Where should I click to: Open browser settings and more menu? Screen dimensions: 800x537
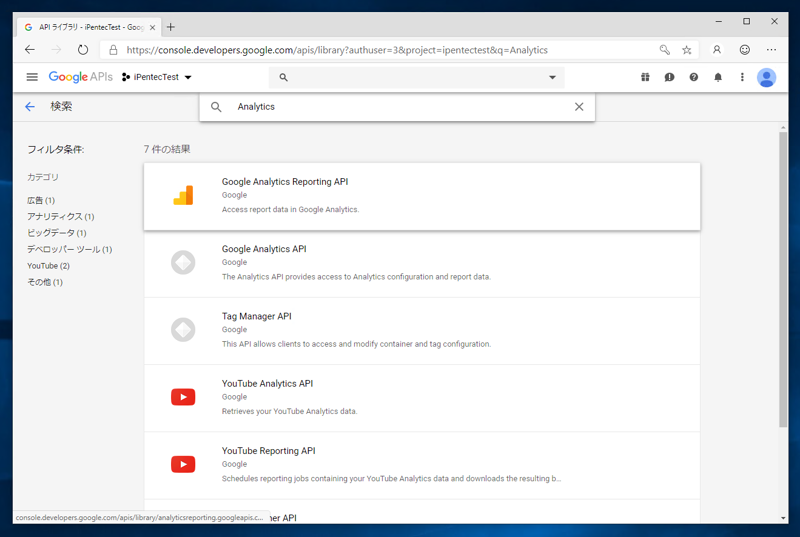click(x=771, y=49)
